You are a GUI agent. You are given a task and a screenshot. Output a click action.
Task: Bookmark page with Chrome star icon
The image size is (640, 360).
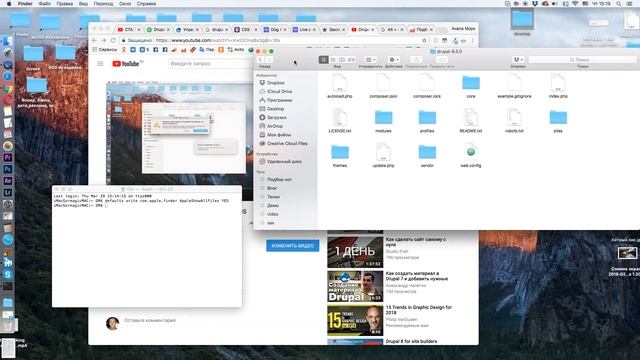coord(424,40)
